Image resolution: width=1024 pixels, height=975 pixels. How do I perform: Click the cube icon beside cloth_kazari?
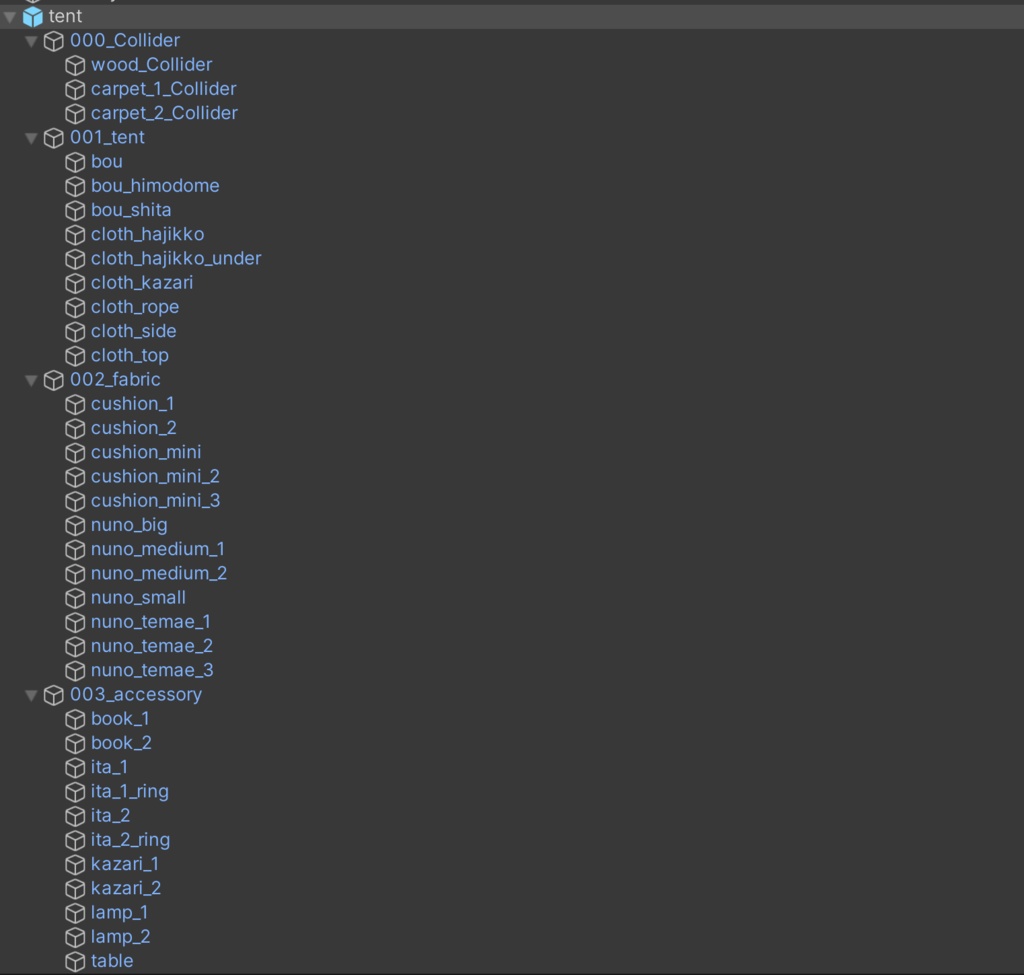coord(75,283)
